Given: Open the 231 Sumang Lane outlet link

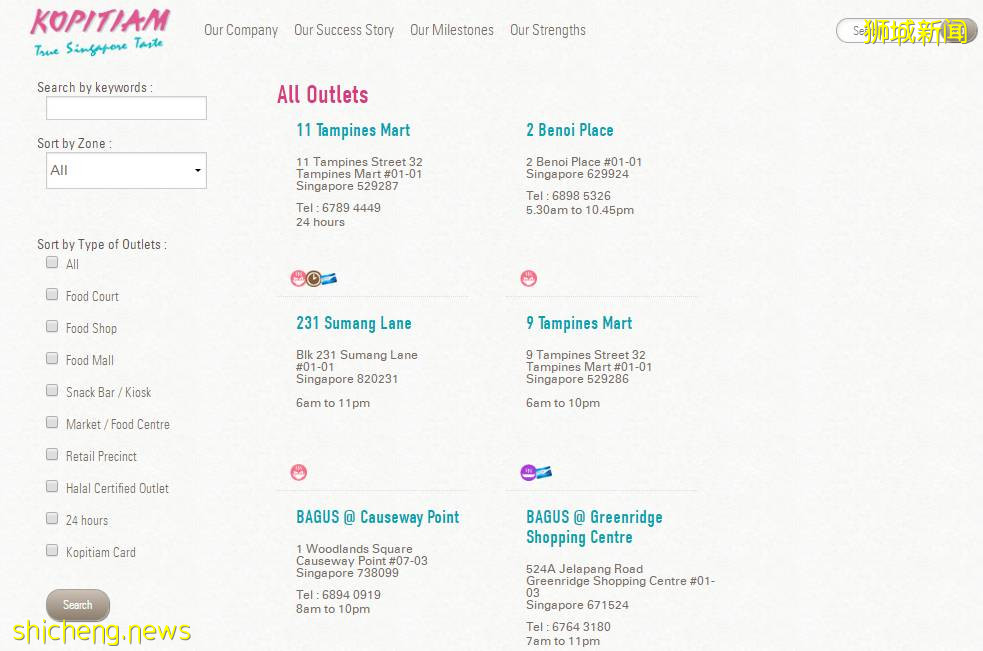Looking at the screenshot, I should pos(353,323).
